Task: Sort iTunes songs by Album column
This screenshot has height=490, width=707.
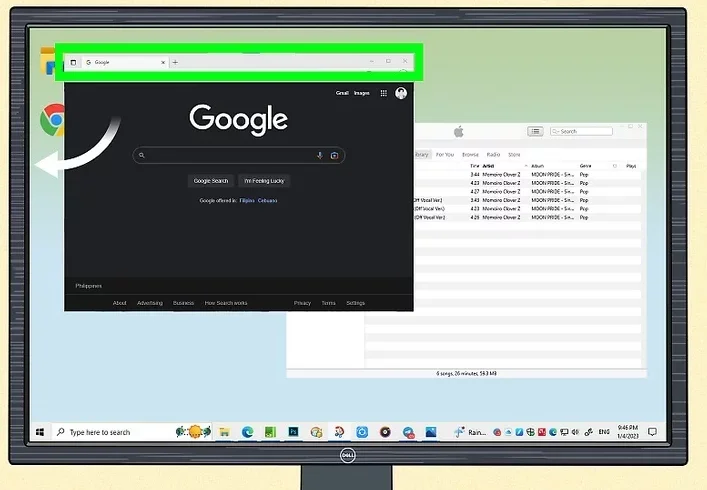Action: 537,166
